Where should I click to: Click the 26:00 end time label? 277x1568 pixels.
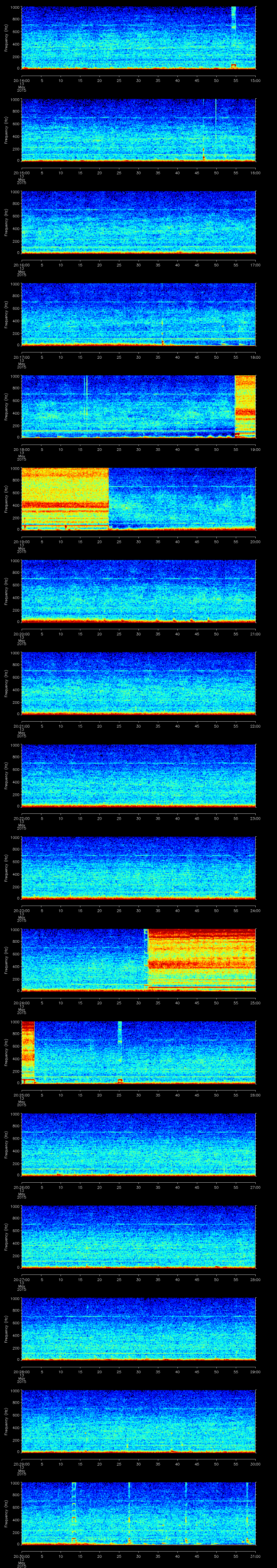click(255, 1095)
